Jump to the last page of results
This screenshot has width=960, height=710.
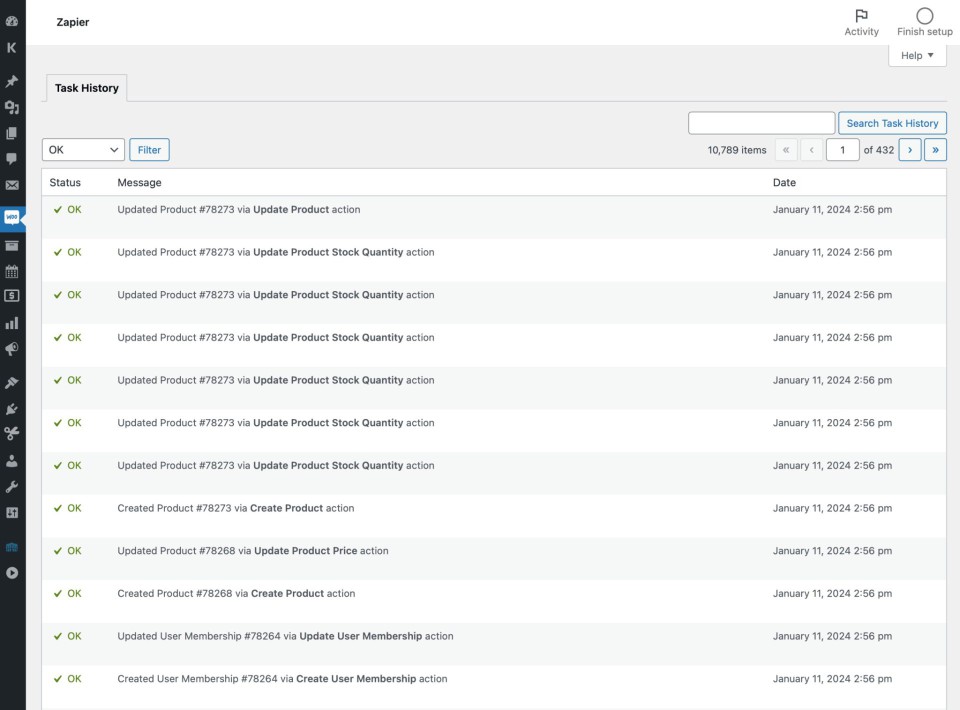935,150
